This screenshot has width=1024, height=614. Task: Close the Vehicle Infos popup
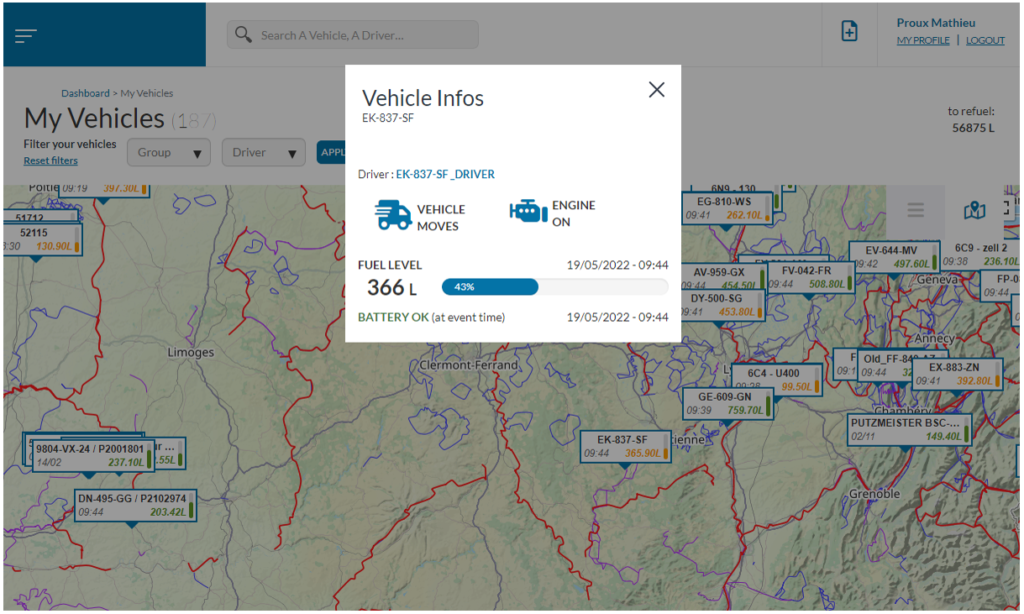pos(656,90)
